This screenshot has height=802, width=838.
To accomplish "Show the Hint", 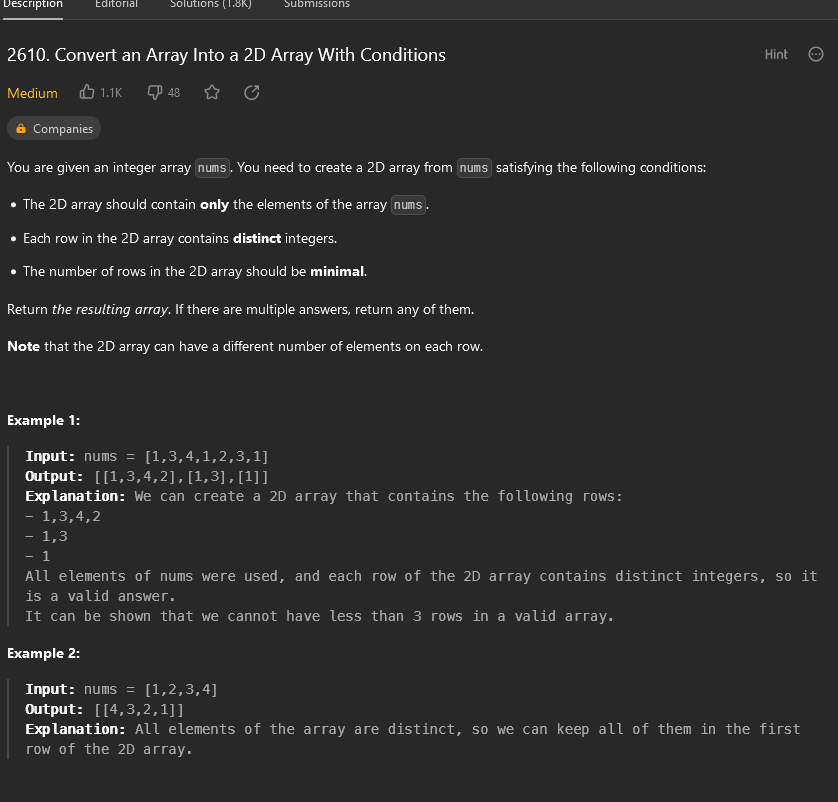I will click(775, 54).
